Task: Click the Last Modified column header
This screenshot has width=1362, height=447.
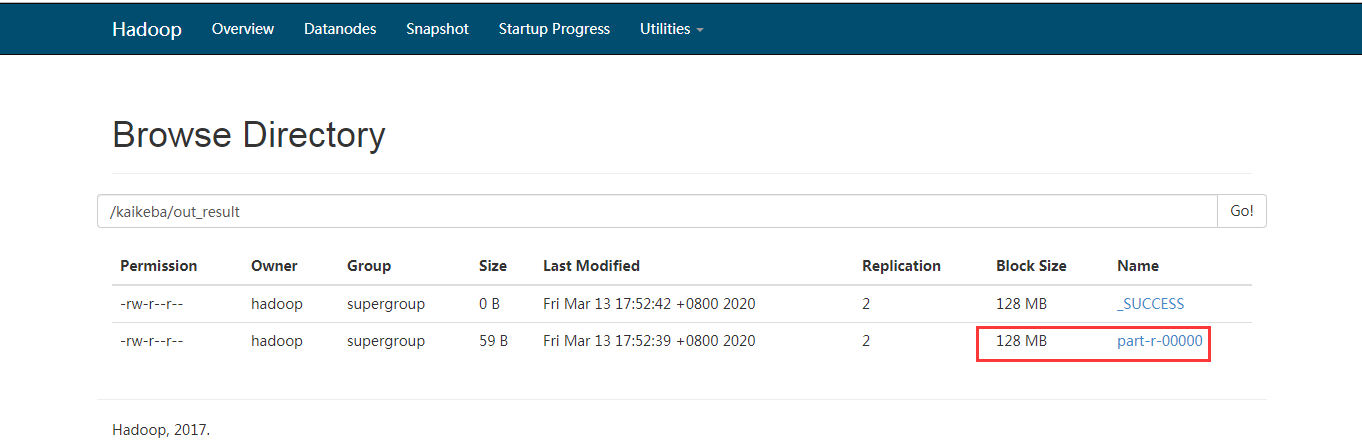Action: (591, 266)
